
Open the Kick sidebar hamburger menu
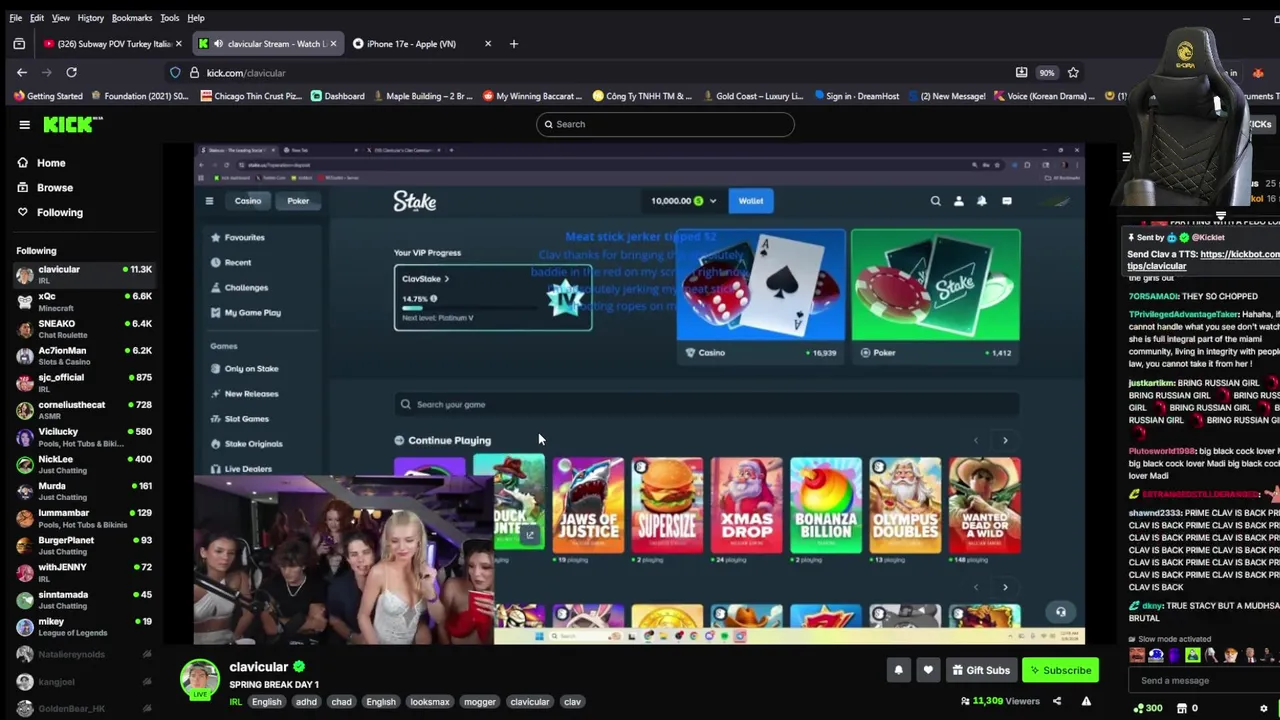pos(24,124)
